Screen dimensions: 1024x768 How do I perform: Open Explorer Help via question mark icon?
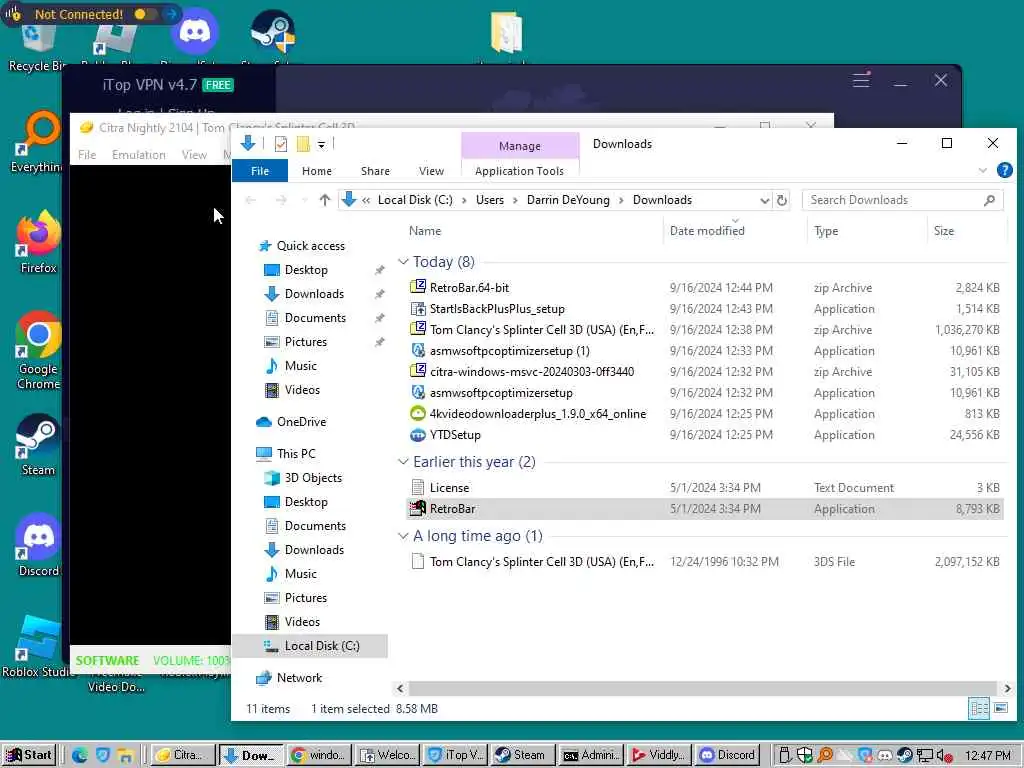coord(1004,170)
